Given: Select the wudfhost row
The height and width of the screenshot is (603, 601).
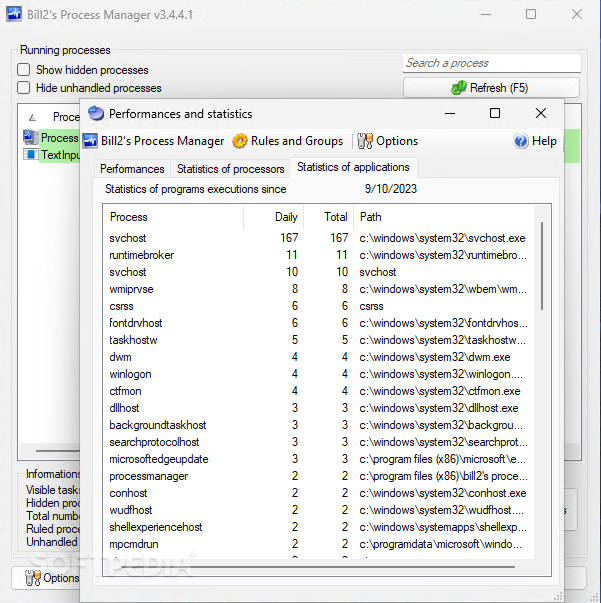Looking at the screenshot, I should [318, 510].
